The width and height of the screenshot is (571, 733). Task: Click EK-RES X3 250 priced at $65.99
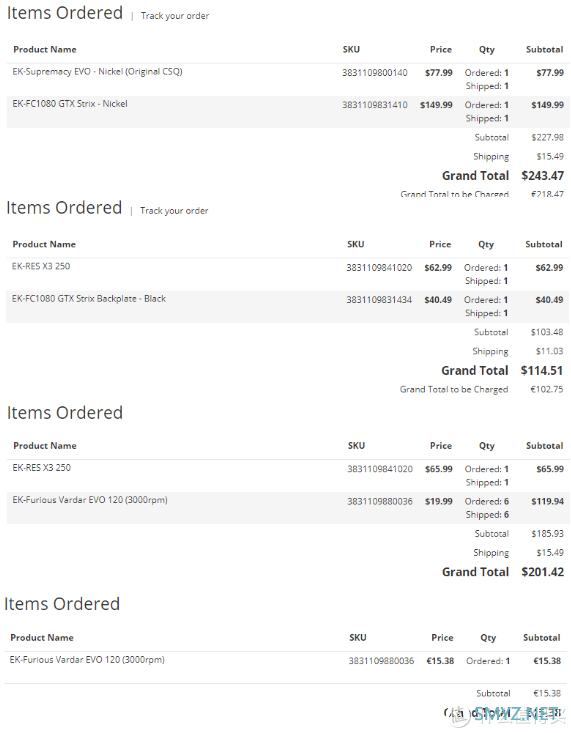click(x=42, y=468)
